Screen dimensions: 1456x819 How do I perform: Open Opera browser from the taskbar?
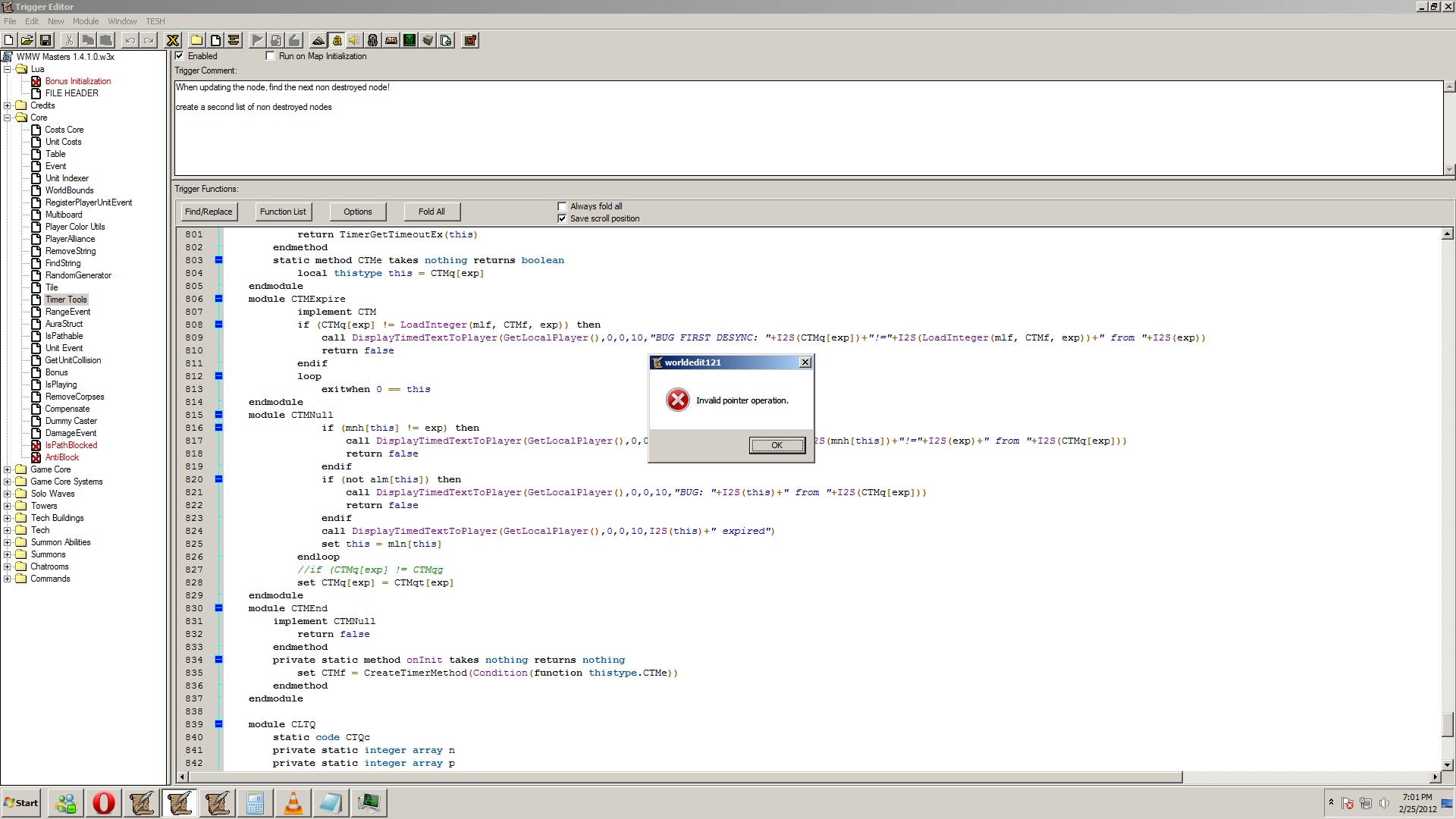pyautogui.click(x=104, y=803)
